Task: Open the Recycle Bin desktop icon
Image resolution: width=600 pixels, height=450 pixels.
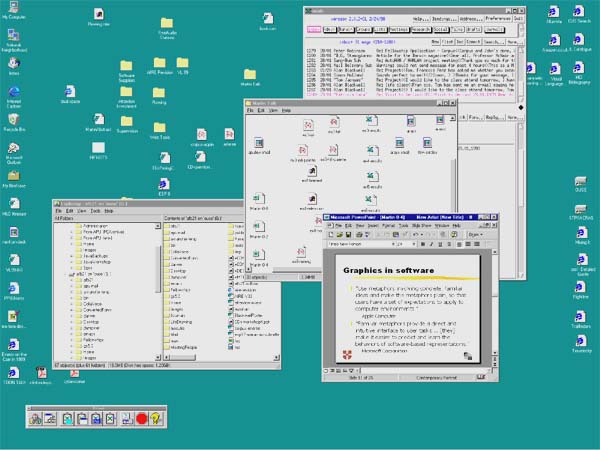Action: click(14, 119)
